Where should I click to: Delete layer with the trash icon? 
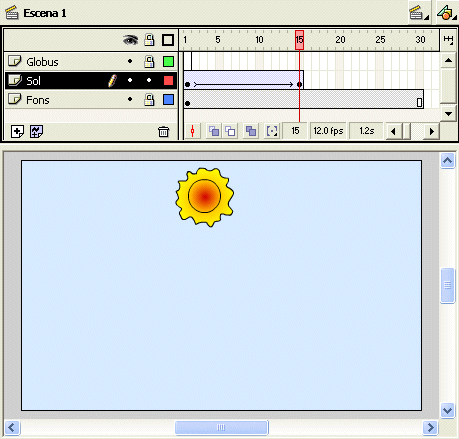coord(163,131)
